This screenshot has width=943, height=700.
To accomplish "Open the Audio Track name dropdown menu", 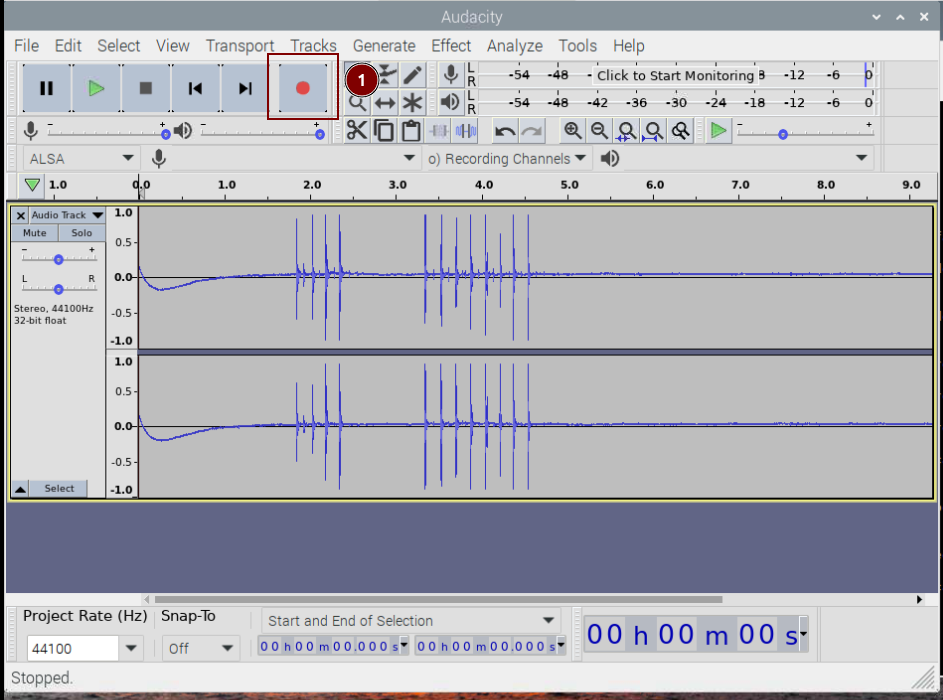I will pos(67,215).
